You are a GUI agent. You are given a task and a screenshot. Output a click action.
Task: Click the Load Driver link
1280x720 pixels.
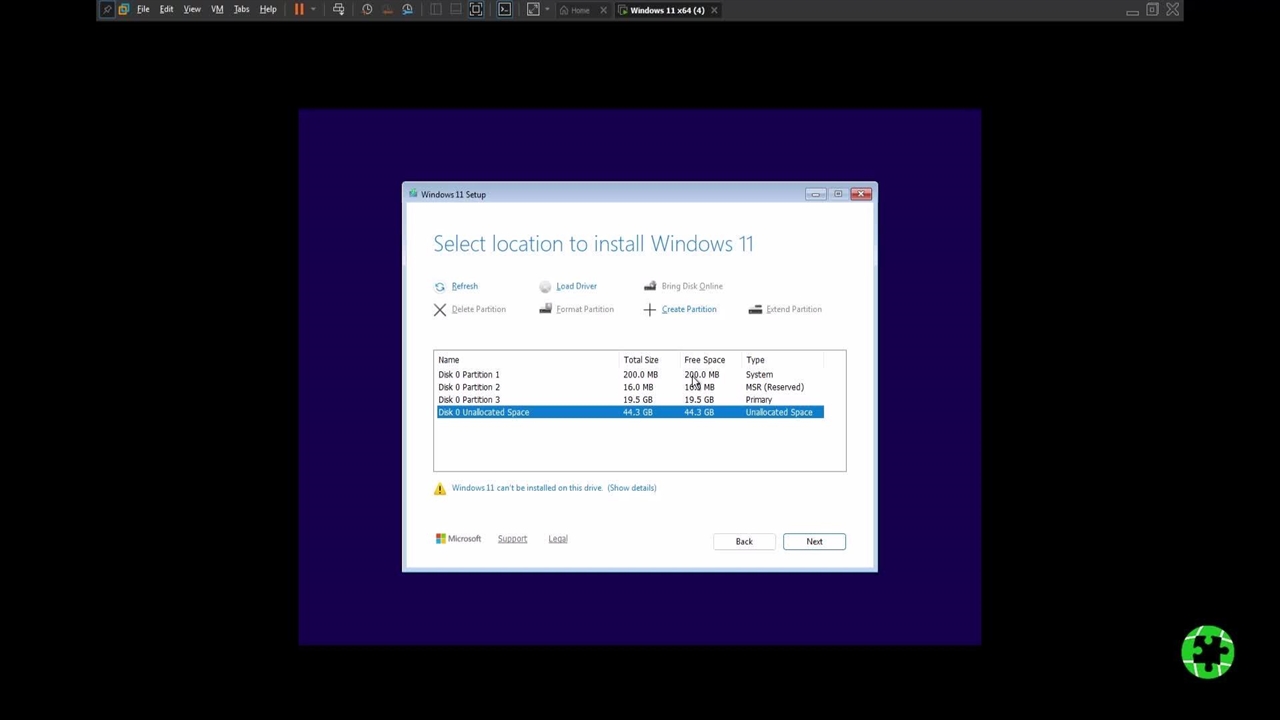click(x=576, y=286)
